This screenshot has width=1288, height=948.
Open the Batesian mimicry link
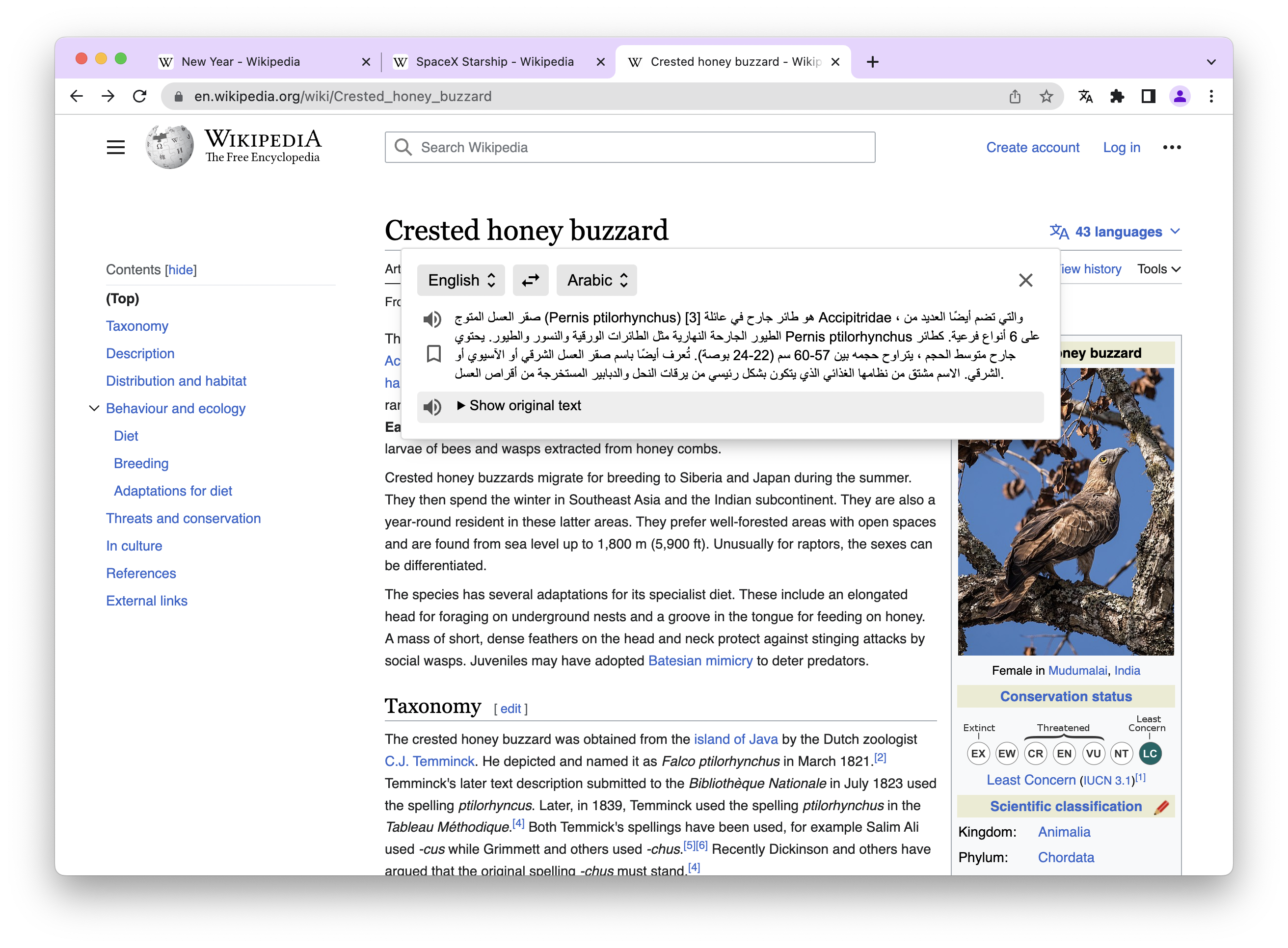[x=699, y=661]
